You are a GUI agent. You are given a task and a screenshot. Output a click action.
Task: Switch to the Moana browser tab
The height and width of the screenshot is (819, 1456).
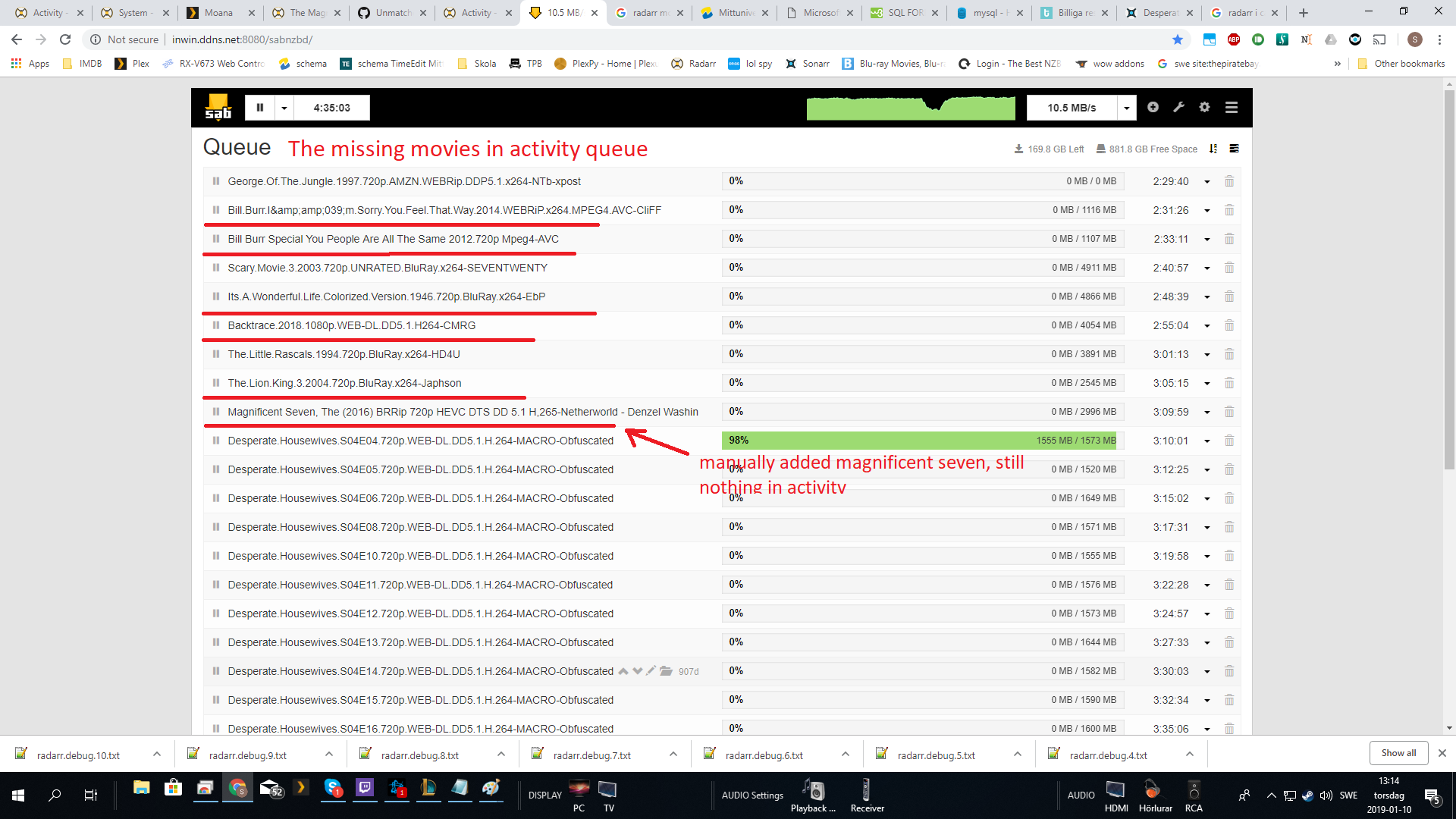coord(218,13)
